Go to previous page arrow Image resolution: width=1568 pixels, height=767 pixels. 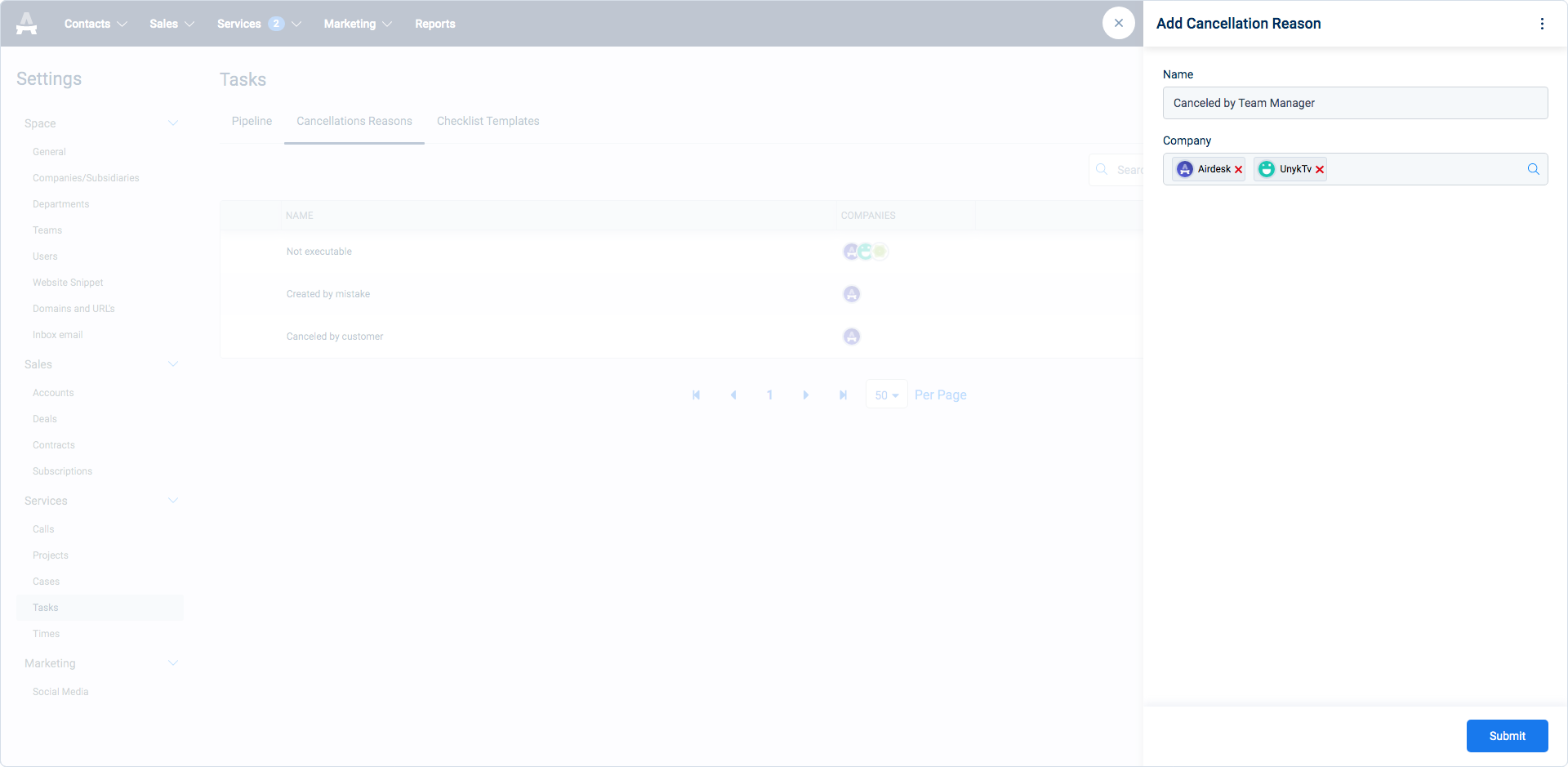click(733, 395)
